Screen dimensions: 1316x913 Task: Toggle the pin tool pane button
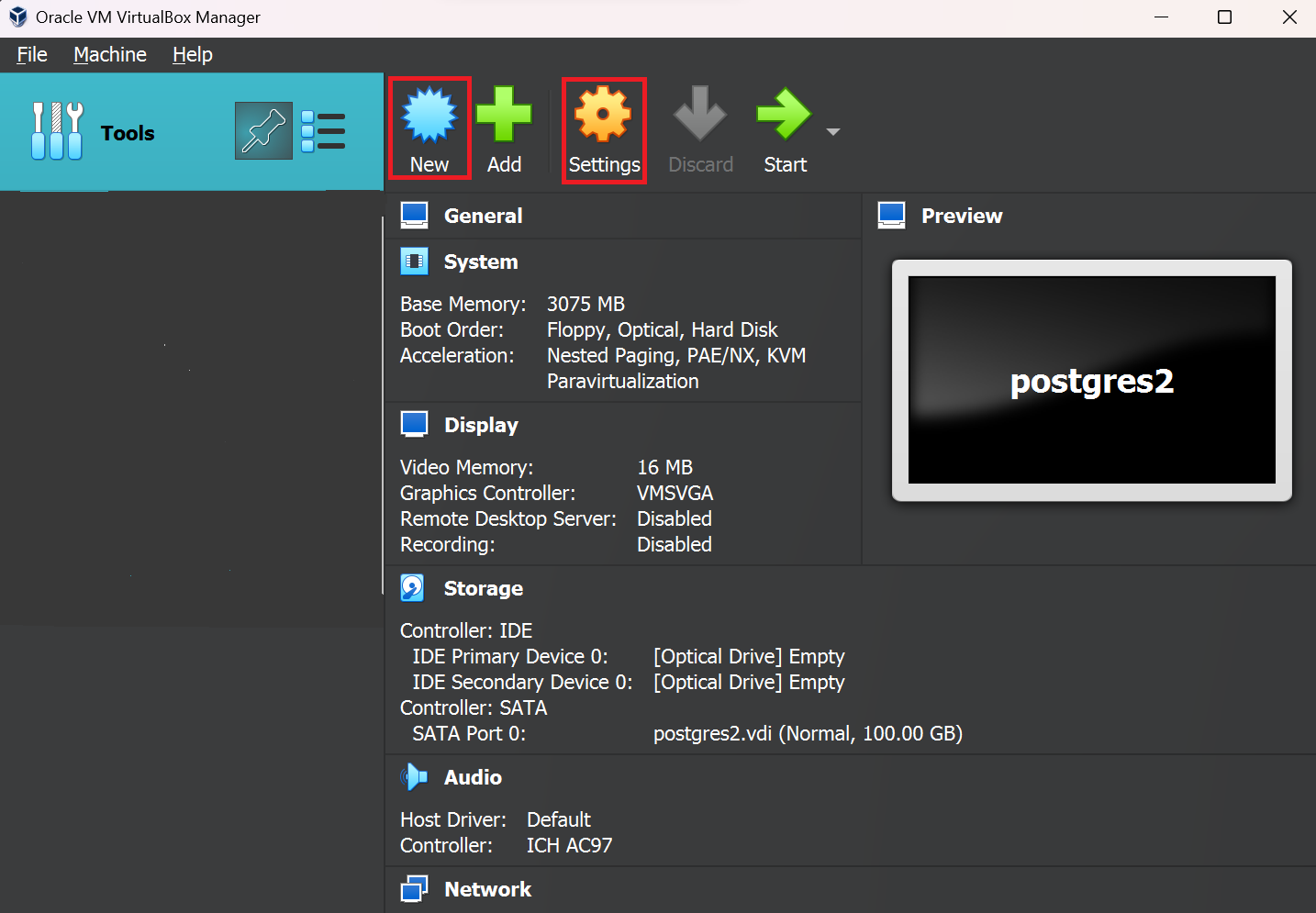click(x=263, y=131)
